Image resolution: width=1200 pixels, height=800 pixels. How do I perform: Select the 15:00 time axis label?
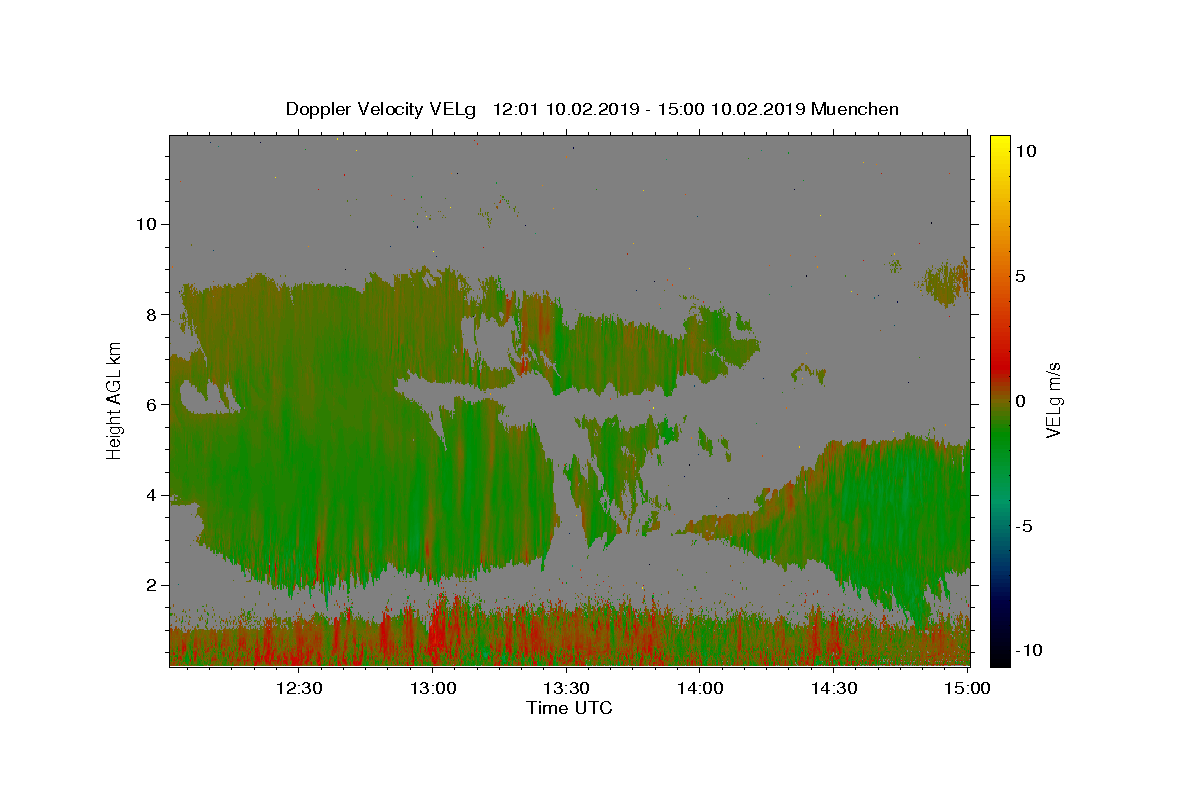(x=967, y=688)
